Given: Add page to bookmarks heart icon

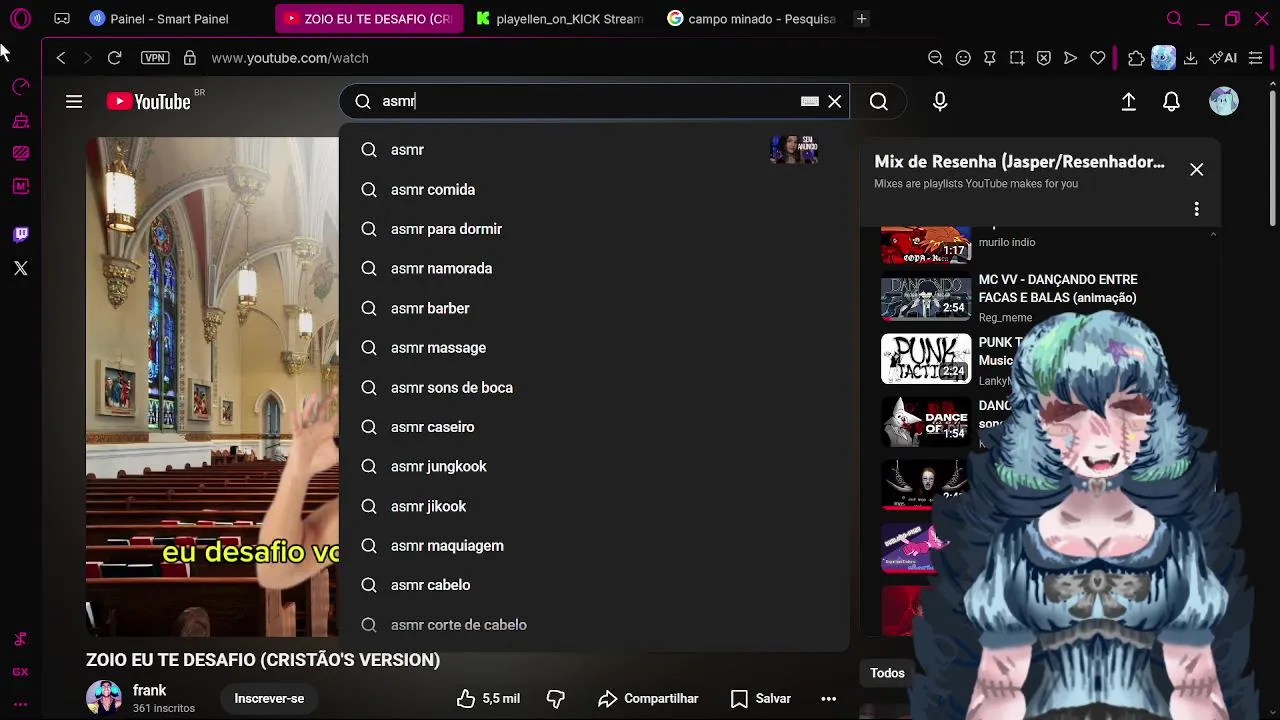Looking at the screenshot, I should (1097, 58).
